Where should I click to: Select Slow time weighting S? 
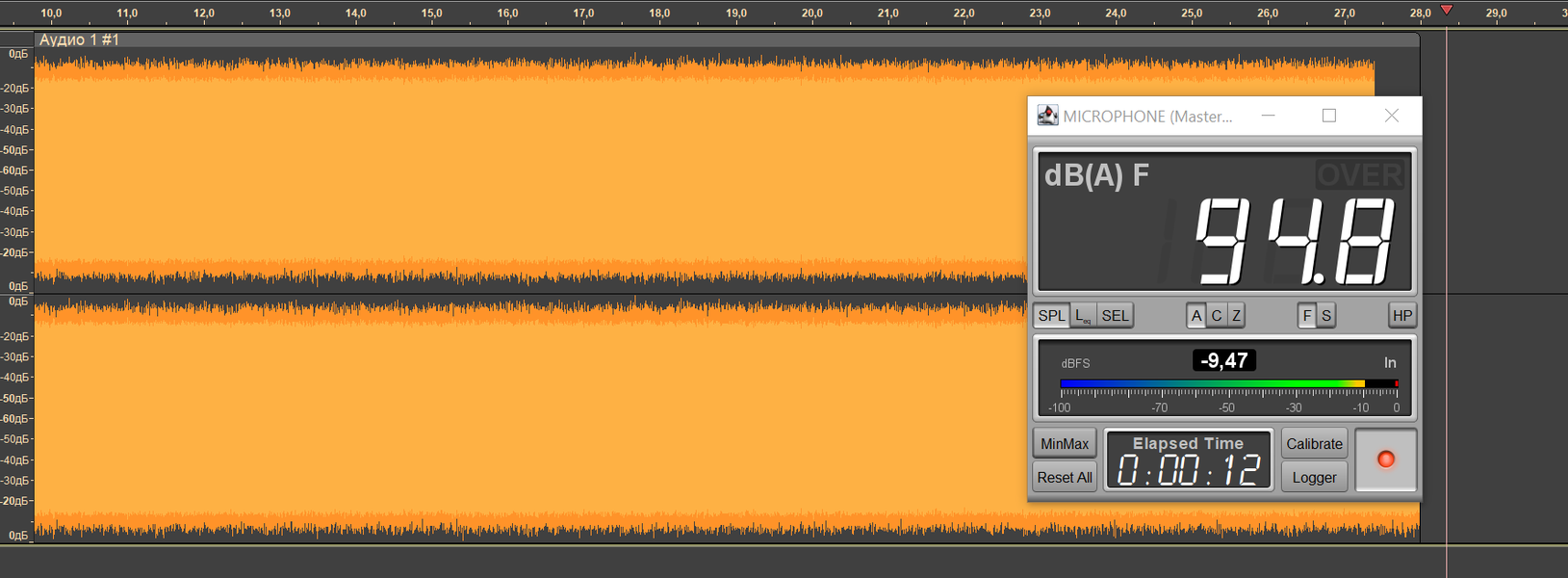1326,315
